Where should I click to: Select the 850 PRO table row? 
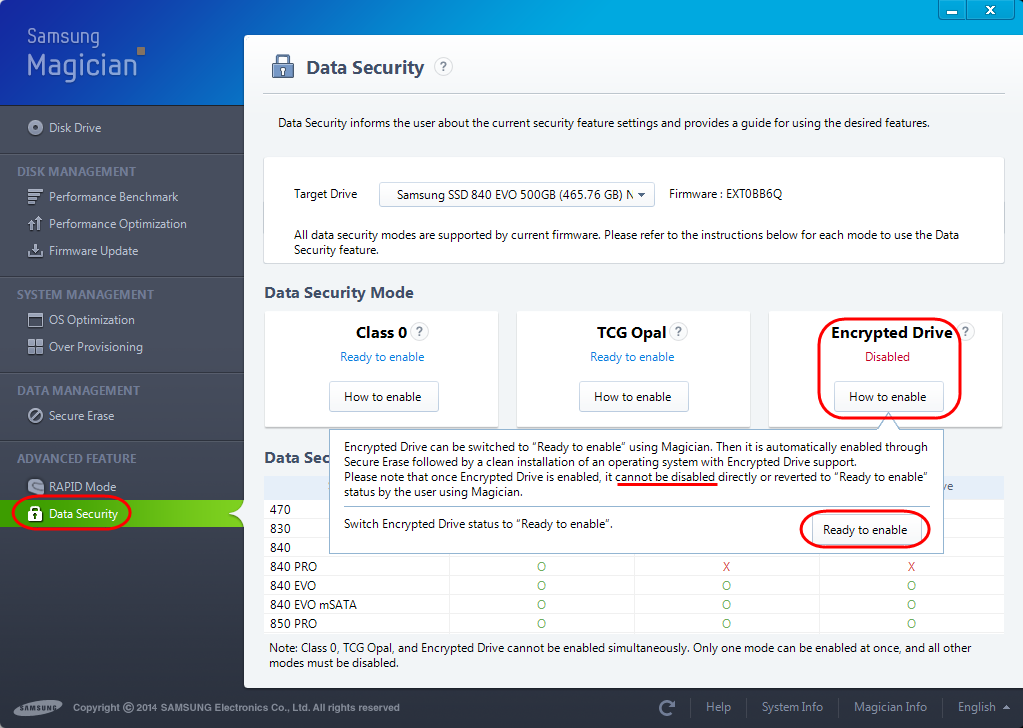pos(634,624)
